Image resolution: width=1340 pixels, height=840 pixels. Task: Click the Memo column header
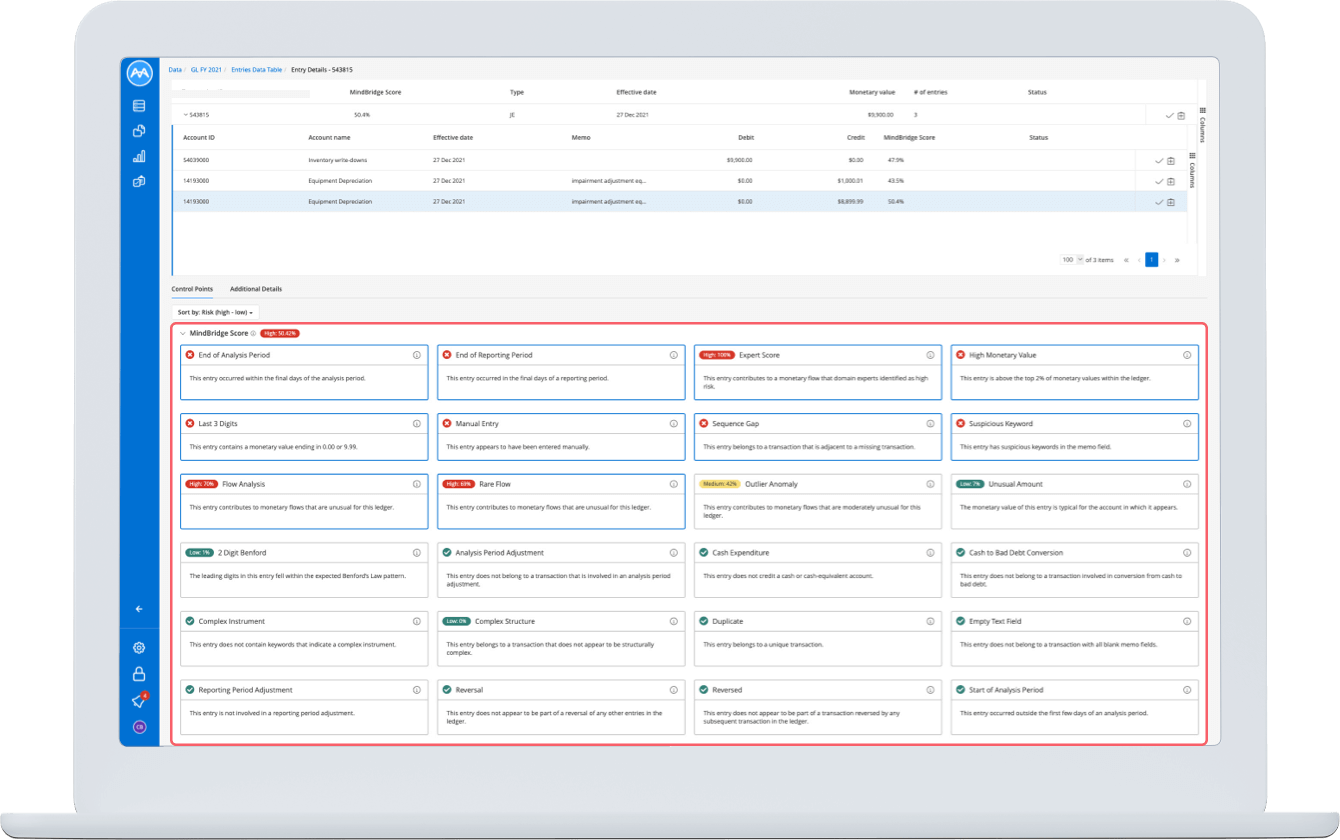[x=581, y=138]
